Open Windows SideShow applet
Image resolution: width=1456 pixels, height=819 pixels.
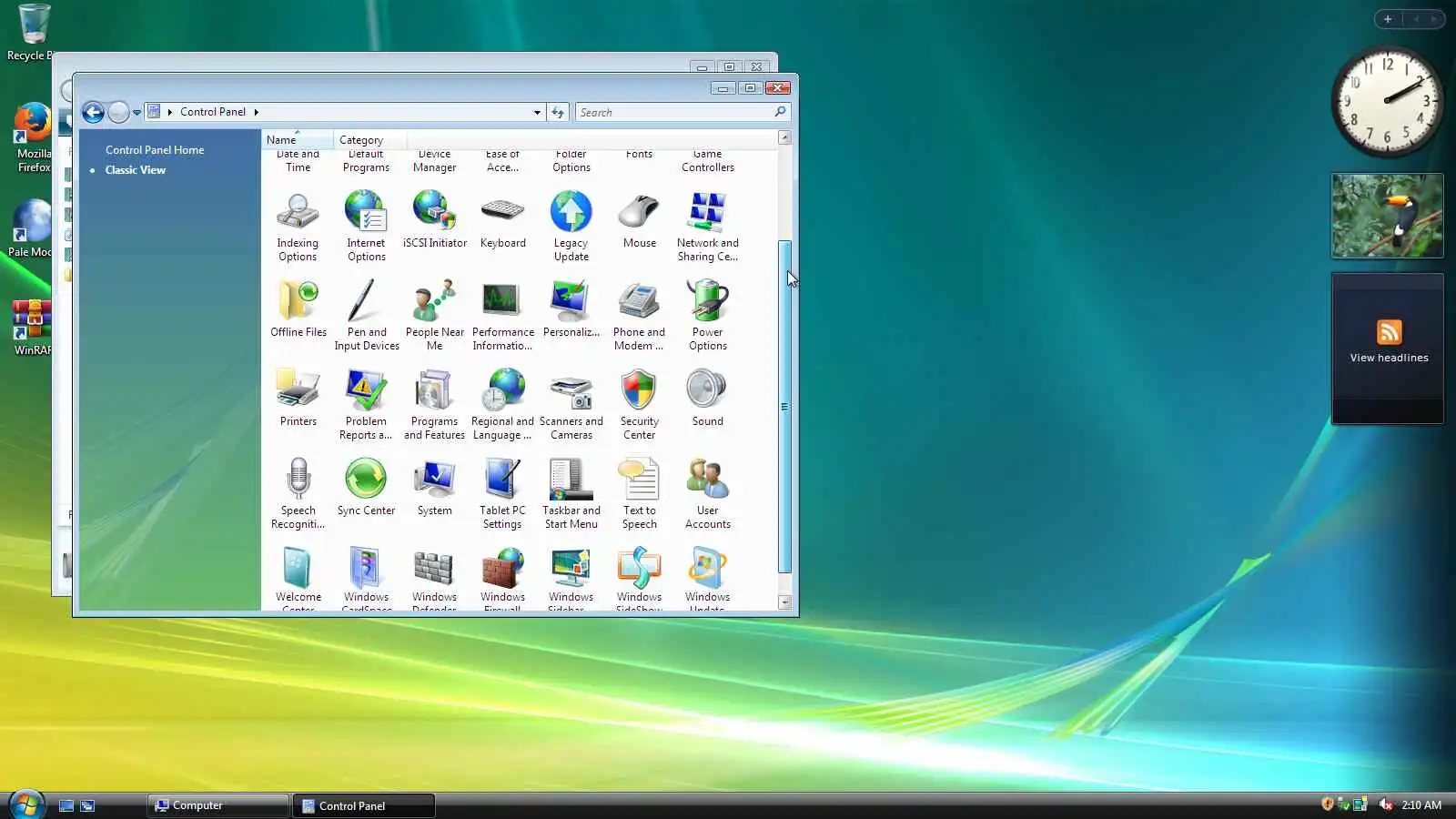tap(640, 578)
